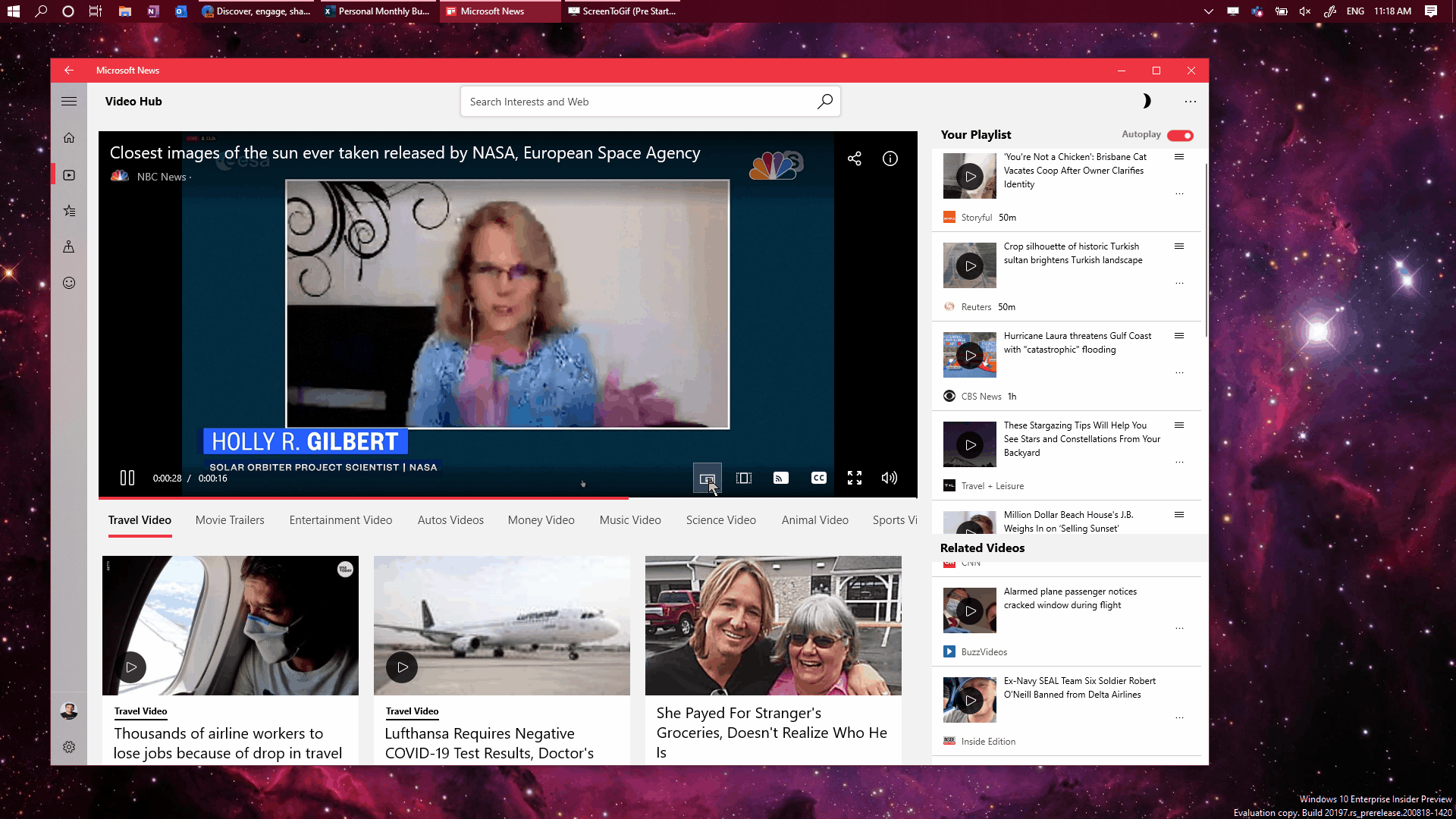The height and width of the screenshot is (819, 1456).
Task: Click reorder handle for Turkish sultan video
Action: point(1179,246)
